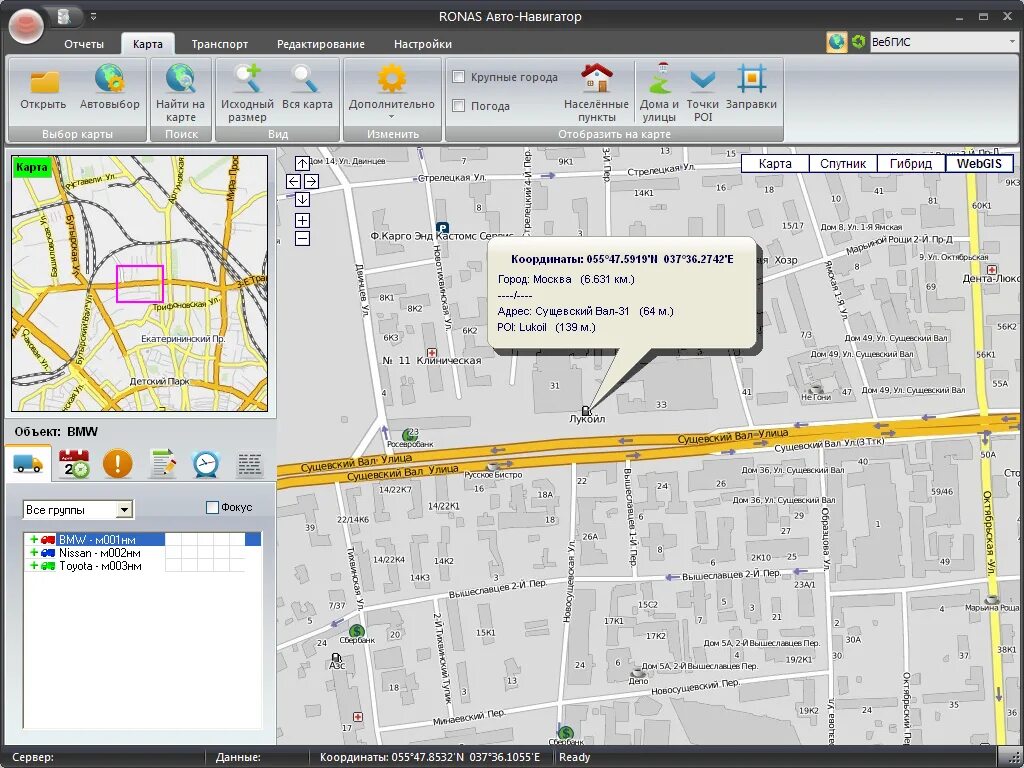
Task: Open Настройки ribbon tab
Action: pos(423,44)
